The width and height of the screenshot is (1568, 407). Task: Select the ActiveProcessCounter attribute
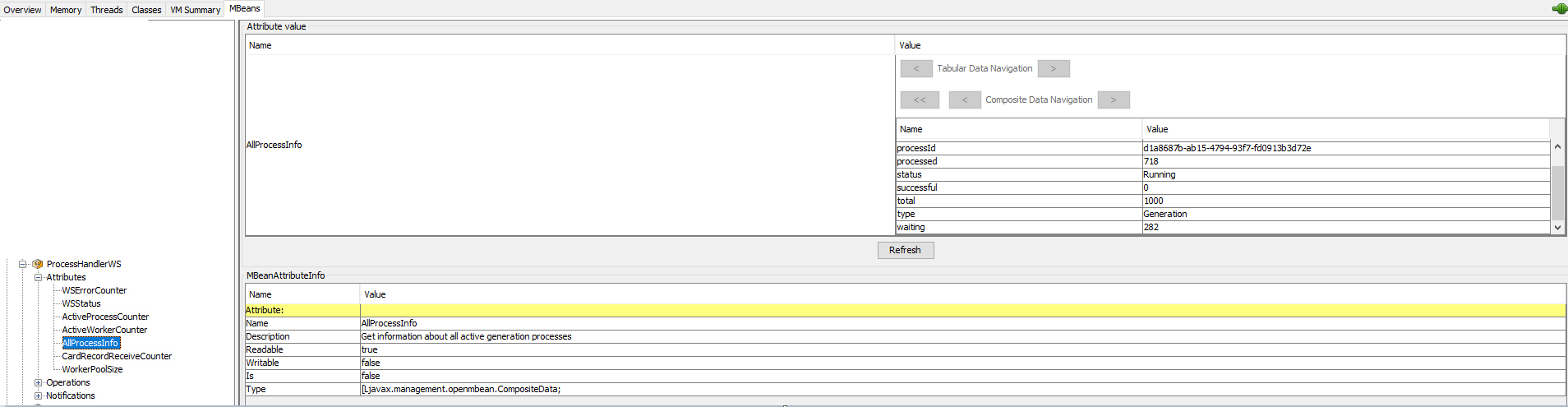point(105,317)
